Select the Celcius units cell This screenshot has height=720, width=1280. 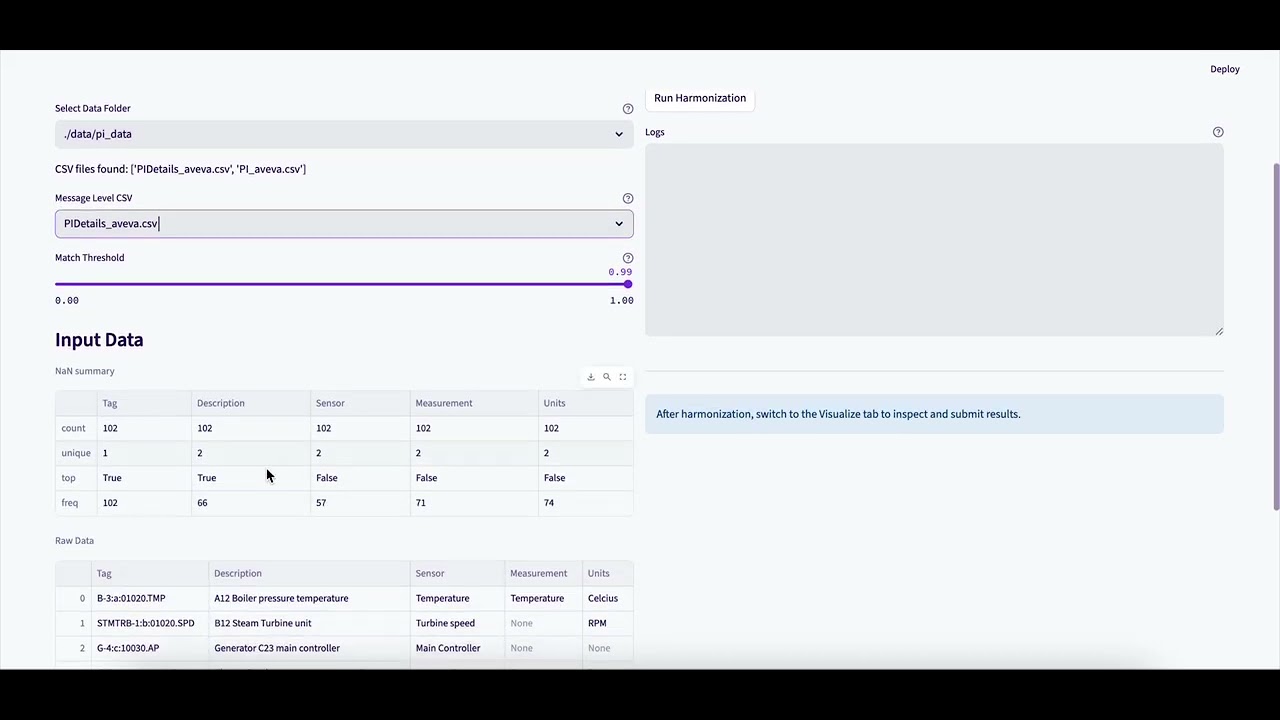pyautogui.click(x=608, y=598)
